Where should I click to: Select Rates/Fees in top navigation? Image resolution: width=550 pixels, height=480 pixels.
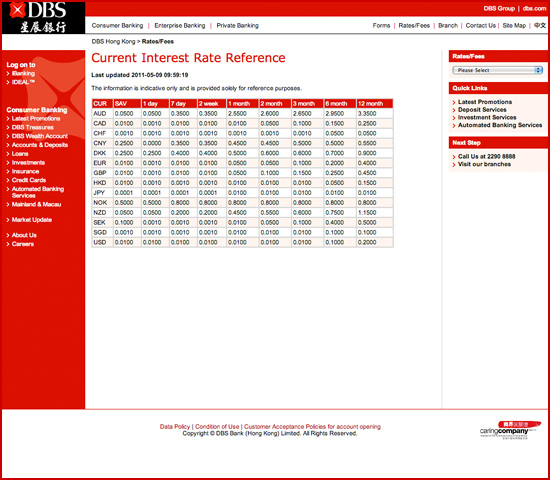[x=414, y=26]
